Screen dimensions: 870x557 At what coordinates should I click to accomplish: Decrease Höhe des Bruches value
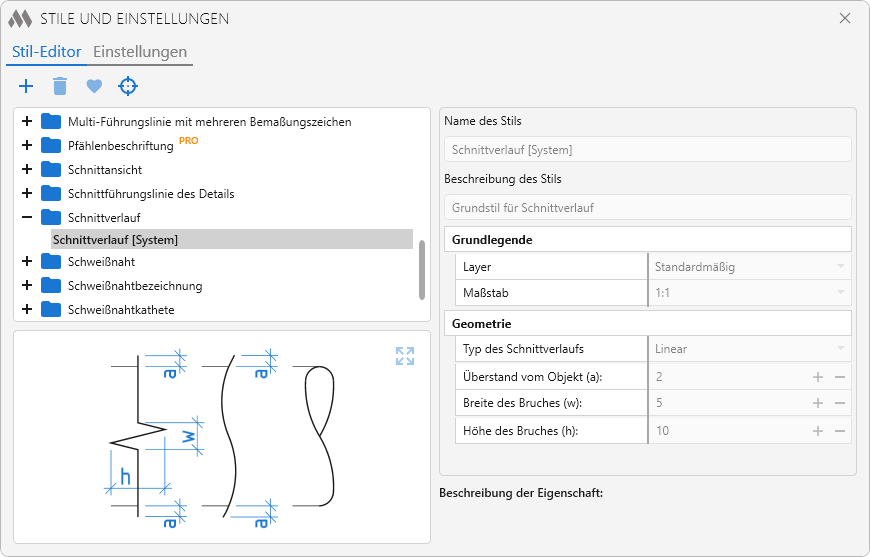pos(840,431)
